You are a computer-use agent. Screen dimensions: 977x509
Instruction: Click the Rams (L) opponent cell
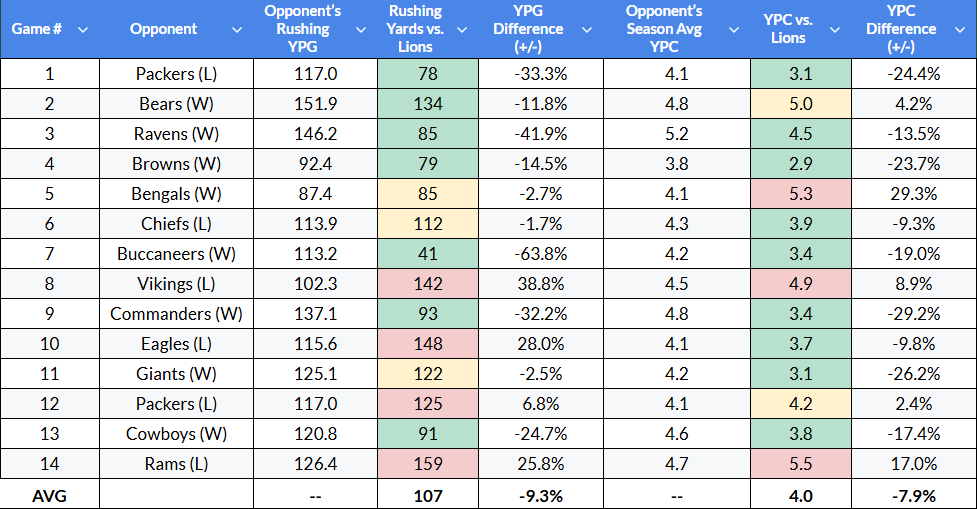[x=176, y=464]
